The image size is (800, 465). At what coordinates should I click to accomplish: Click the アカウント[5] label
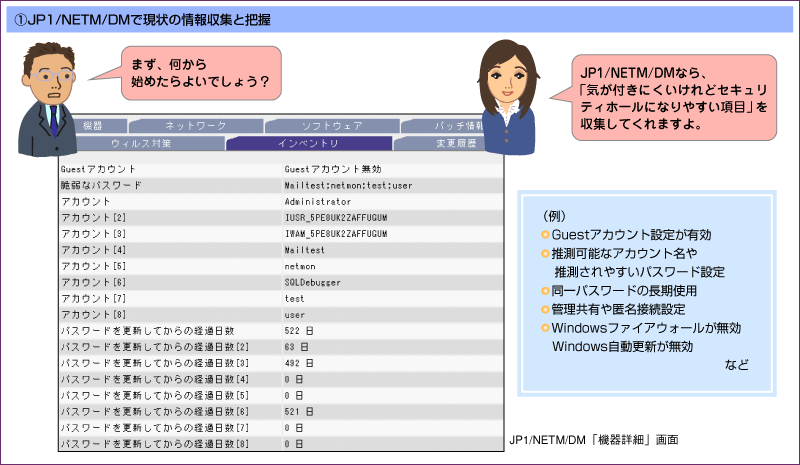(93, 266)
